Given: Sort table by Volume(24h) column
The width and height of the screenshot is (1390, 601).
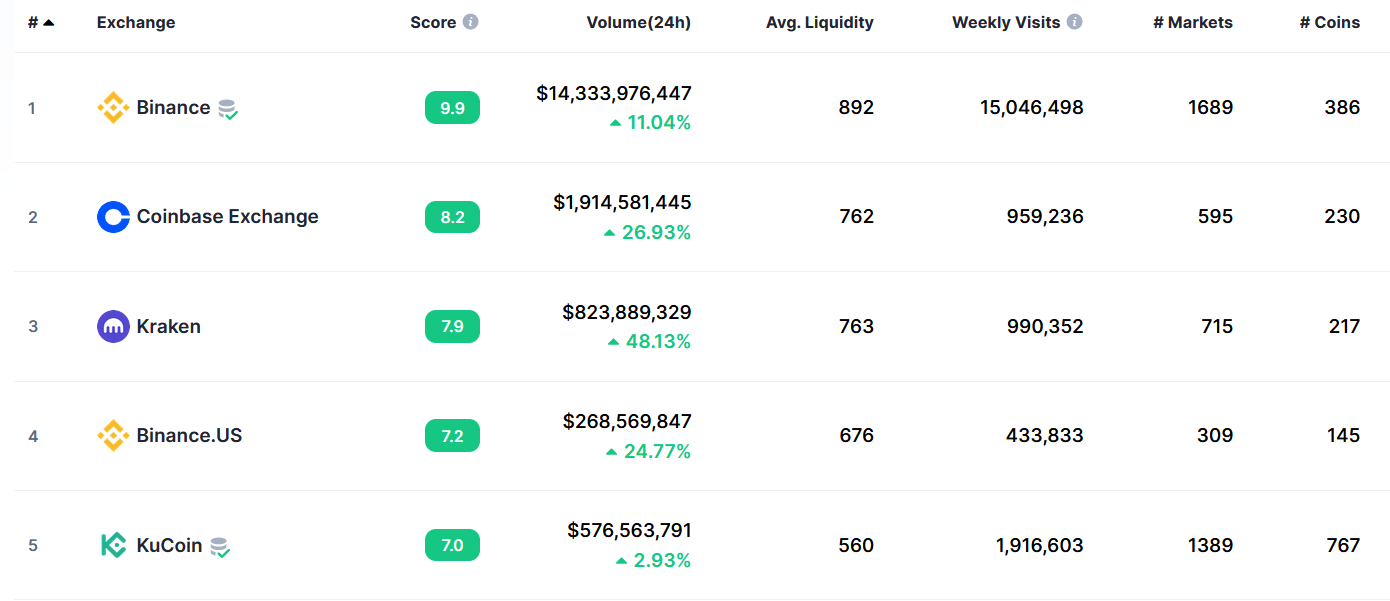Looking at the screenshot, I should click(638, 22).
